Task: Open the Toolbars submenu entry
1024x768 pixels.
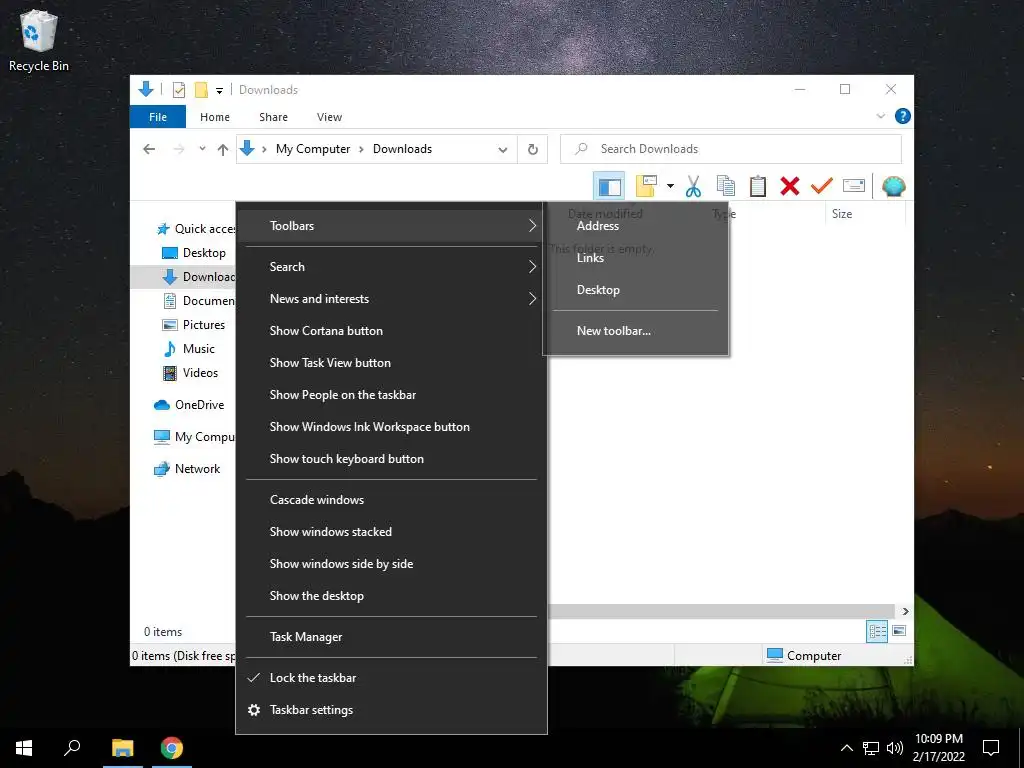Action: [391, 226]
